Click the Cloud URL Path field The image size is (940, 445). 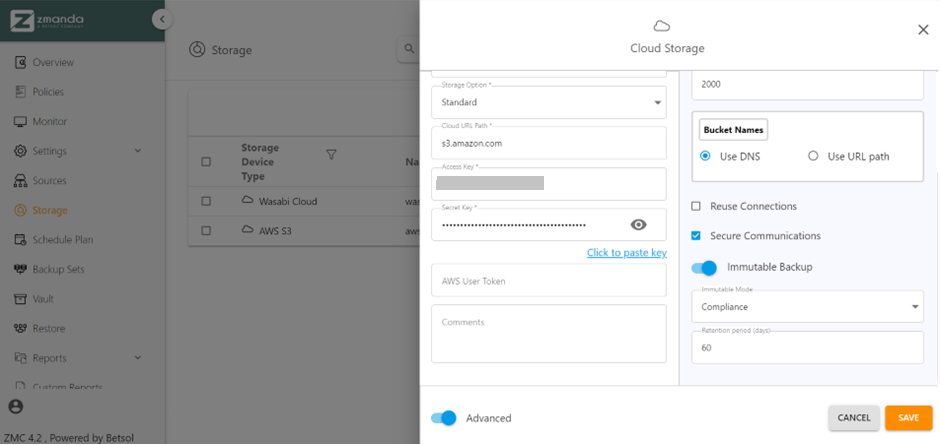(549, 143)
